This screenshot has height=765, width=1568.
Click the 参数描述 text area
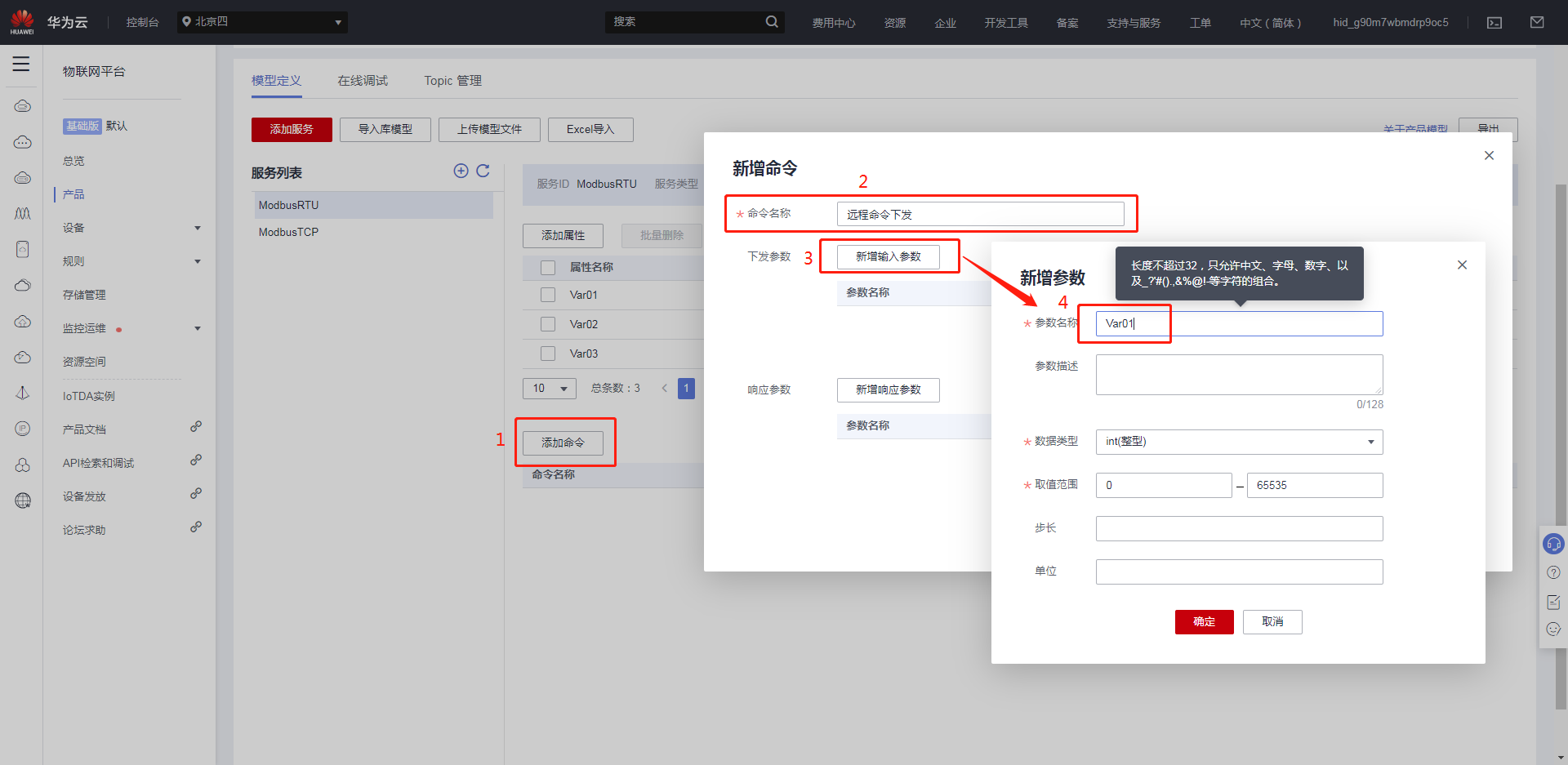point(1239,375)
